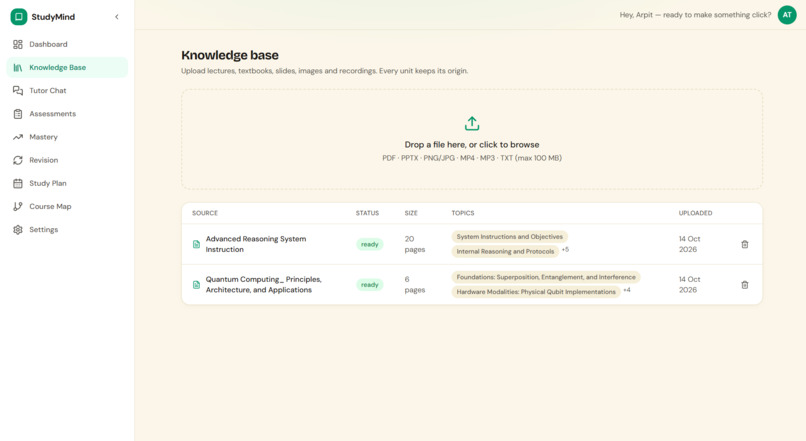The height and width of the screenshot is (441, 806).
Task: Expand the +4 more topics indicator
Action: tap(627, 290)
